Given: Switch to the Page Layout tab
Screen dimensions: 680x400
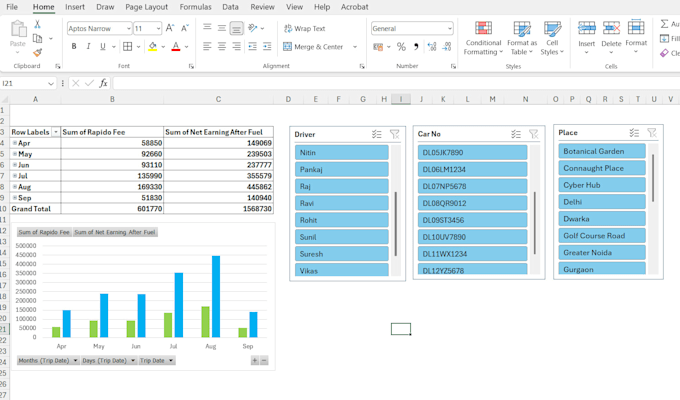Looking at the screenshot, I should 147,7.
